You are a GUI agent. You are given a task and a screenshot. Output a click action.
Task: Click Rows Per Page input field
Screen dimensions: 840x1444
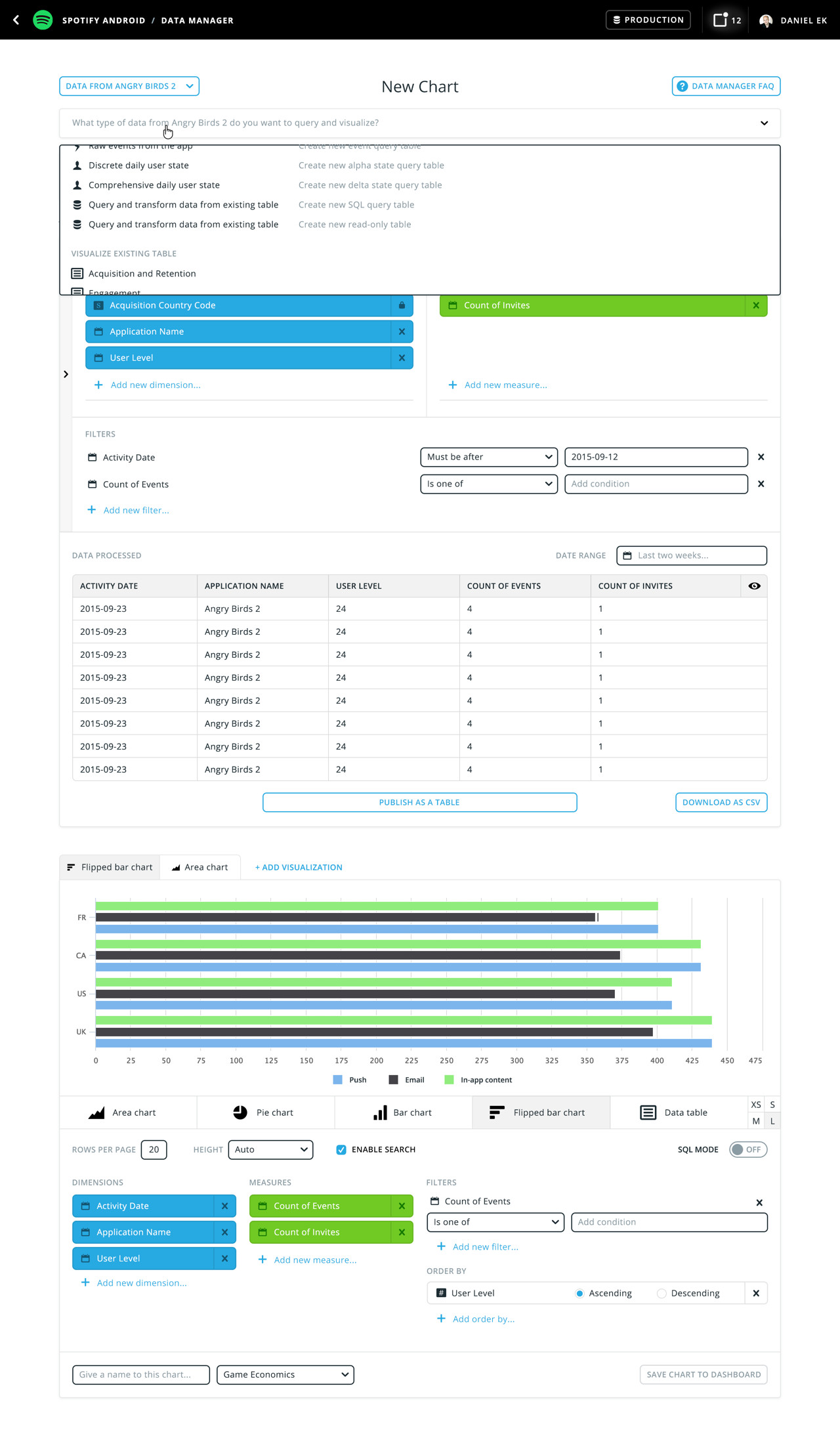click(x=154, y=1149)
